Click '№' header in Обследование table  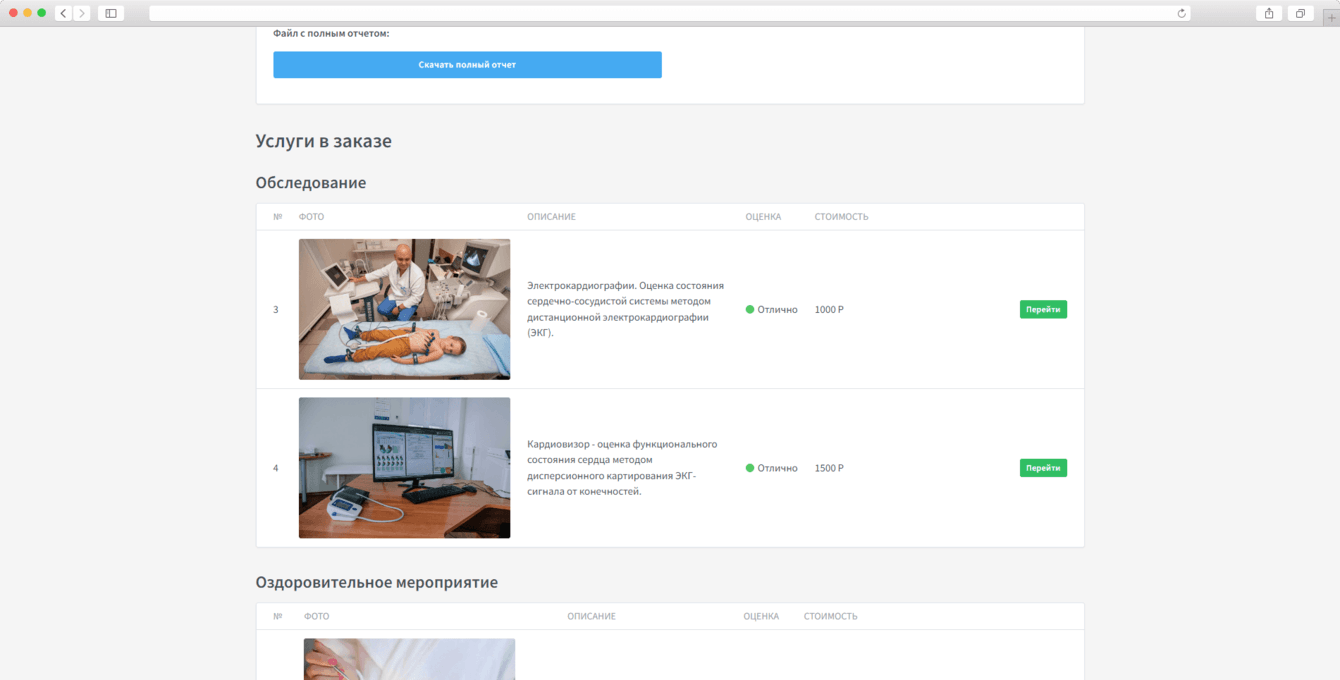point(277,217)
